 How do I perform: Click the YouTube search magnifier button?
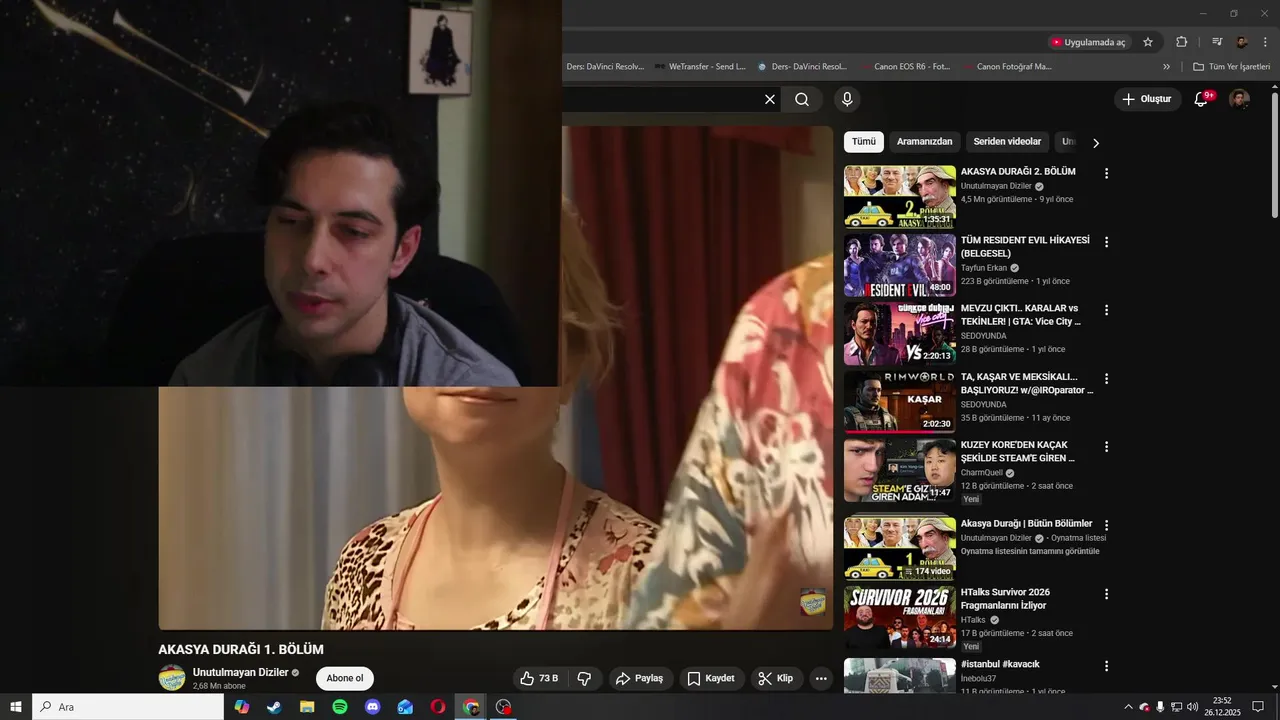802,99
